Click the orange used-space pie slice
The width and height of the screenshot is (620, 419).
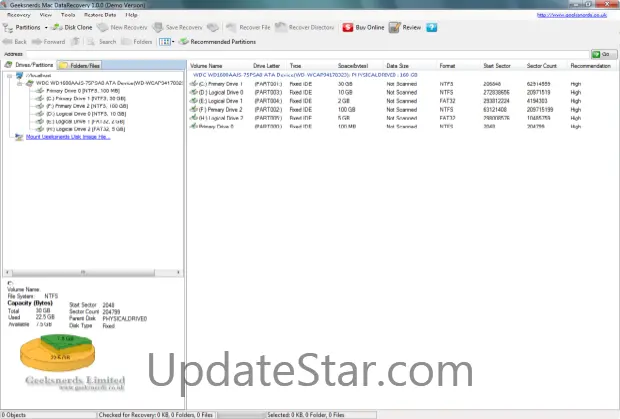coord(57,359)
